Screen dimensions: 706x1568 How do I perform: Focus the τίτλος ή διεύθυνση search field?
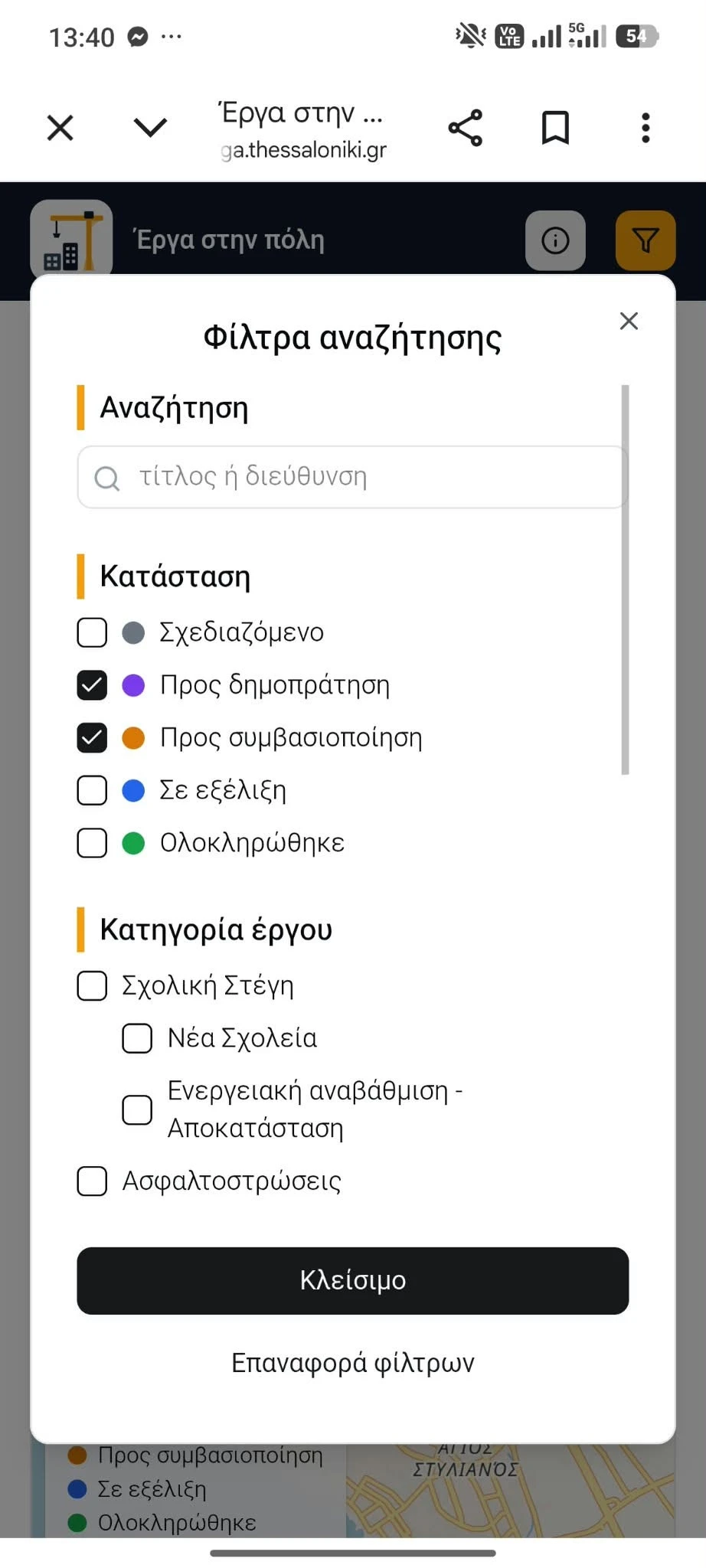(353, 477)
